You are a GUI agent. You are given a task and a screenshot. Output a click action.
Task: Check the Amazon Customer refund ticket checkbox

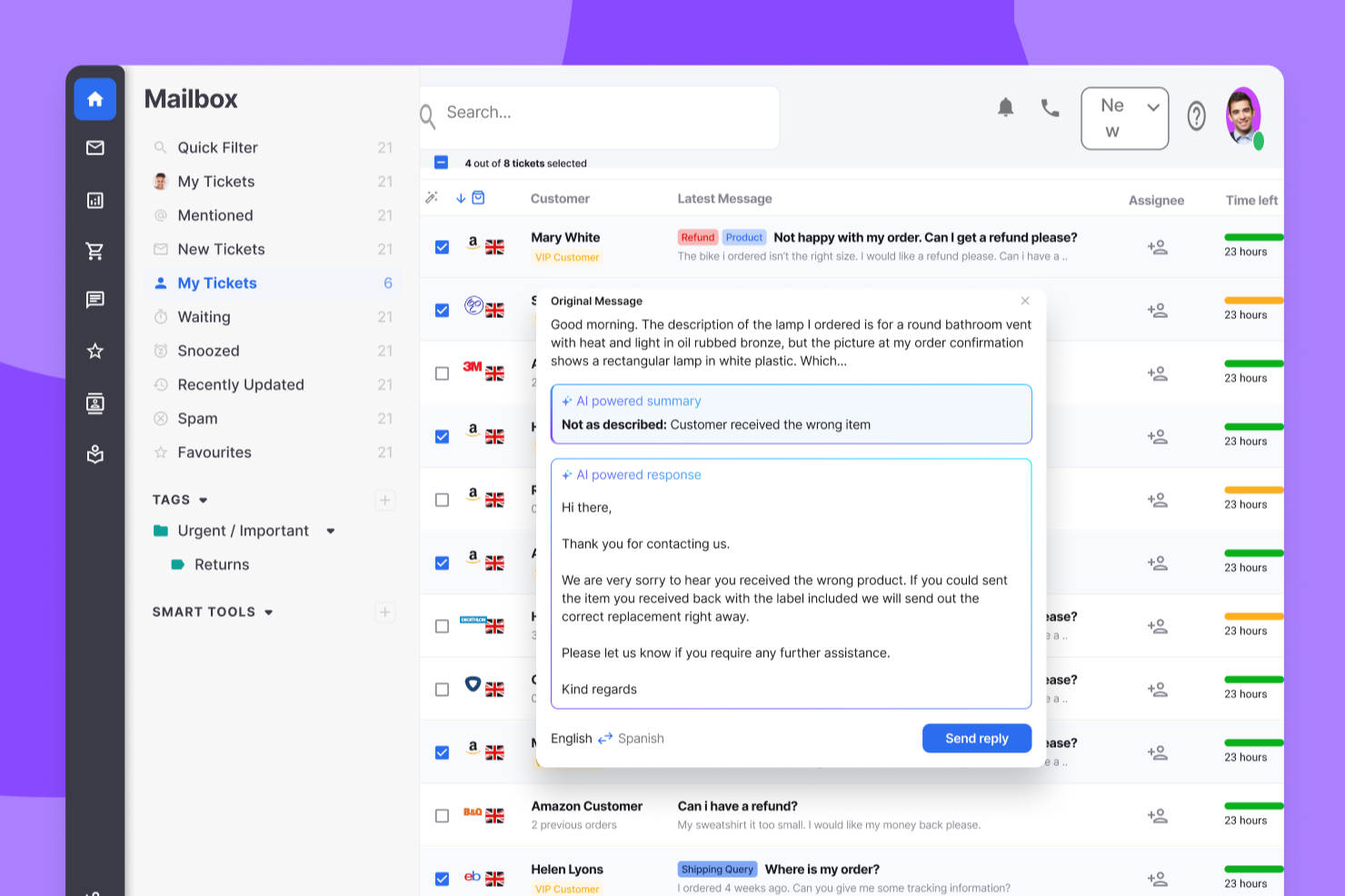click(x=442, y=815)
